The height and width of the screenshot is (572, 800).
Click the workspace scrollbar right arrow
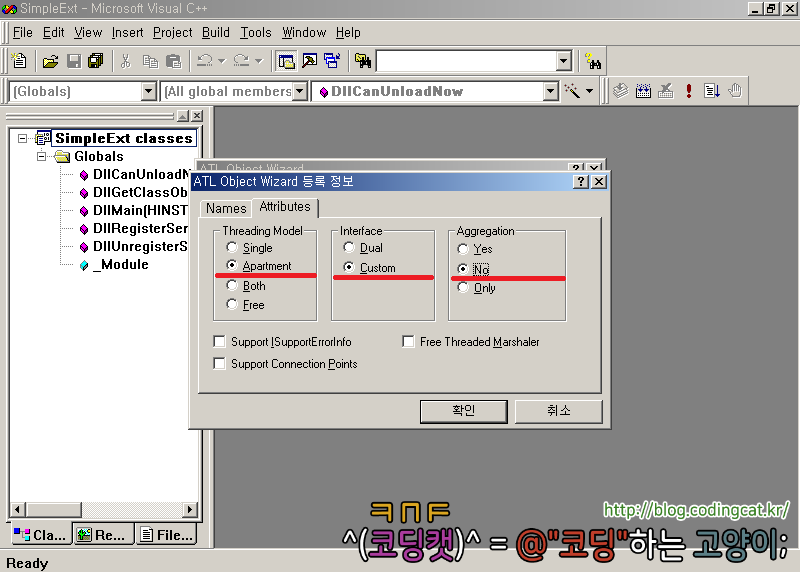190,509
